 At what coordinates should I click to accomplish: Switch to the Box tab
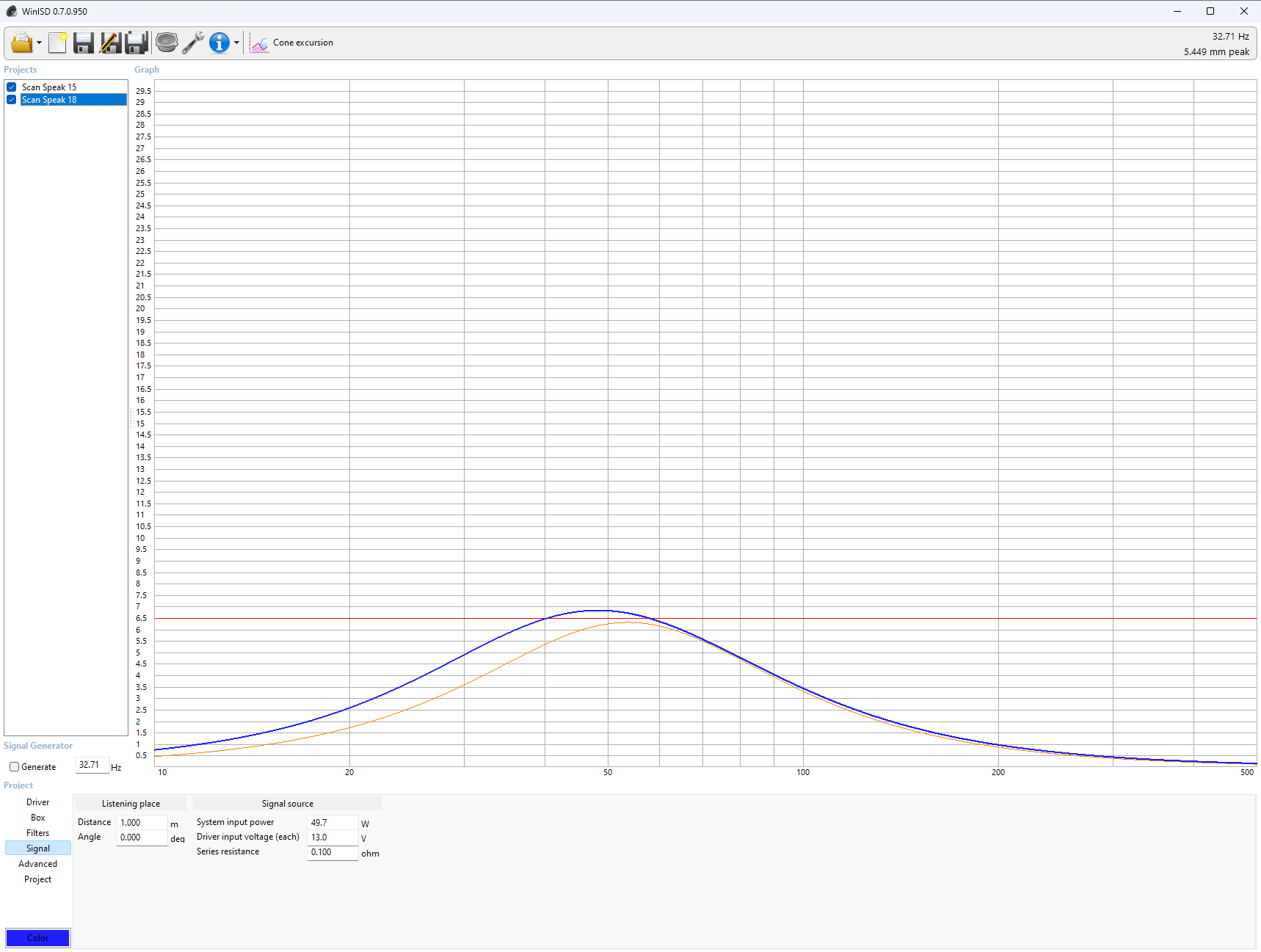click(x=38, y=818)
